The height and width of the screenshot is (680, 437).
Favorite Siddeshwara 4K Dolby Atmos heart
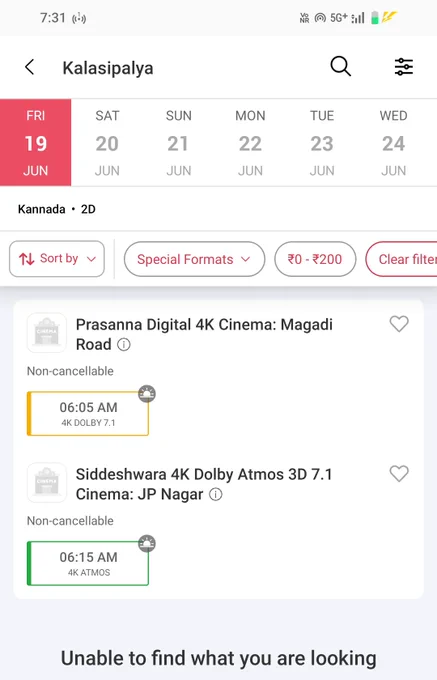click(x=399, y=474)
